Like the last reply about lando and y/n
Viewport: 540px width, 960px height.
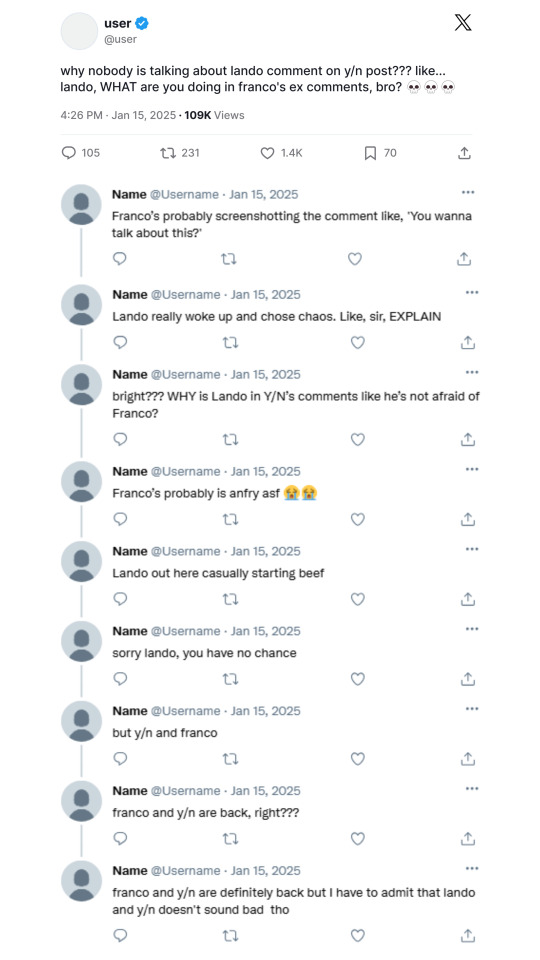tap(358, 935)
